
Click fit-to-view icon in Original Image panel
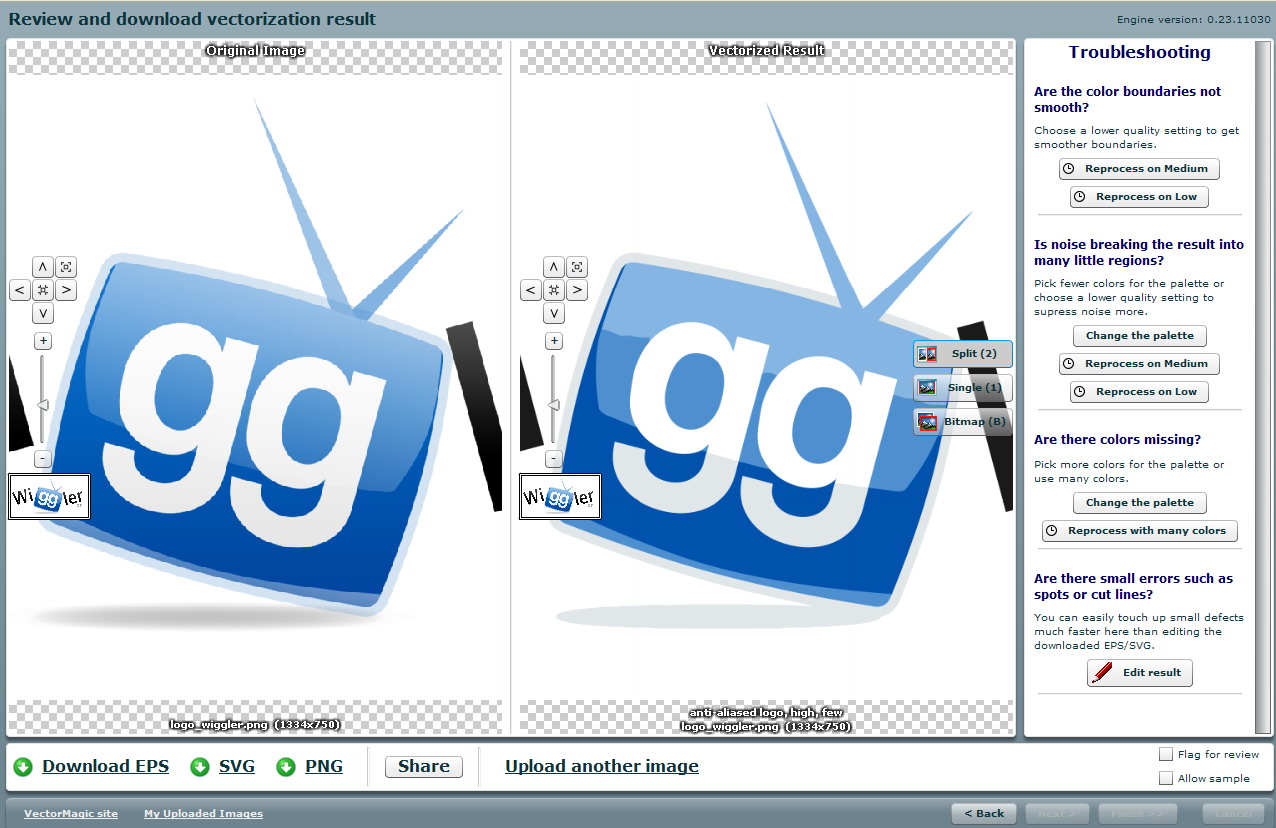tap(66, 267)
